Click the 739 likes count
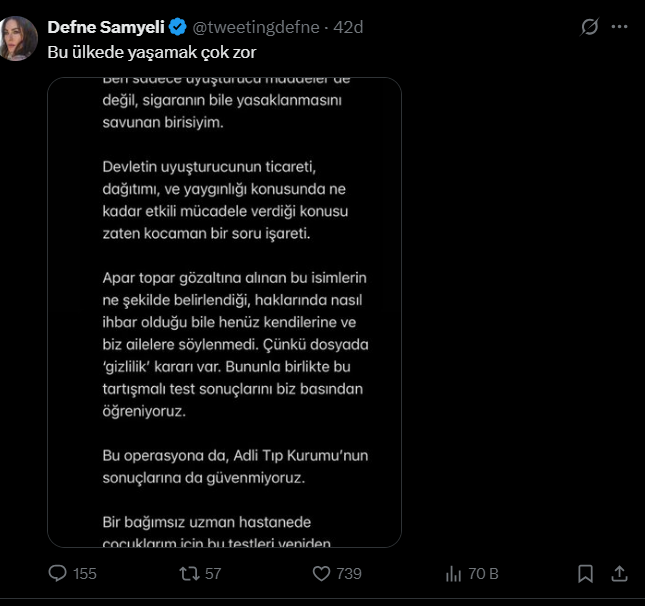645x606 pixels. (x=349, y=574)
